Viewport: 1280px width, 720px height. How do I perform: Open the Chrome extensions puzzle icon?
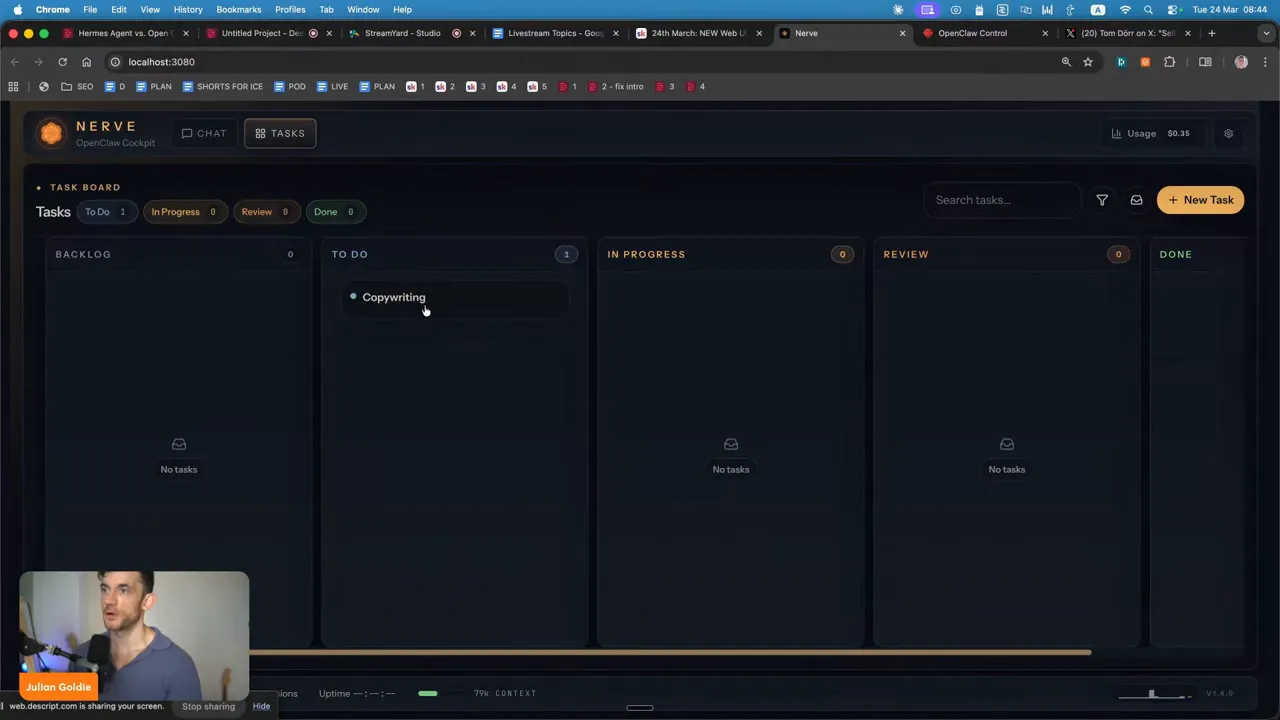1169,62
